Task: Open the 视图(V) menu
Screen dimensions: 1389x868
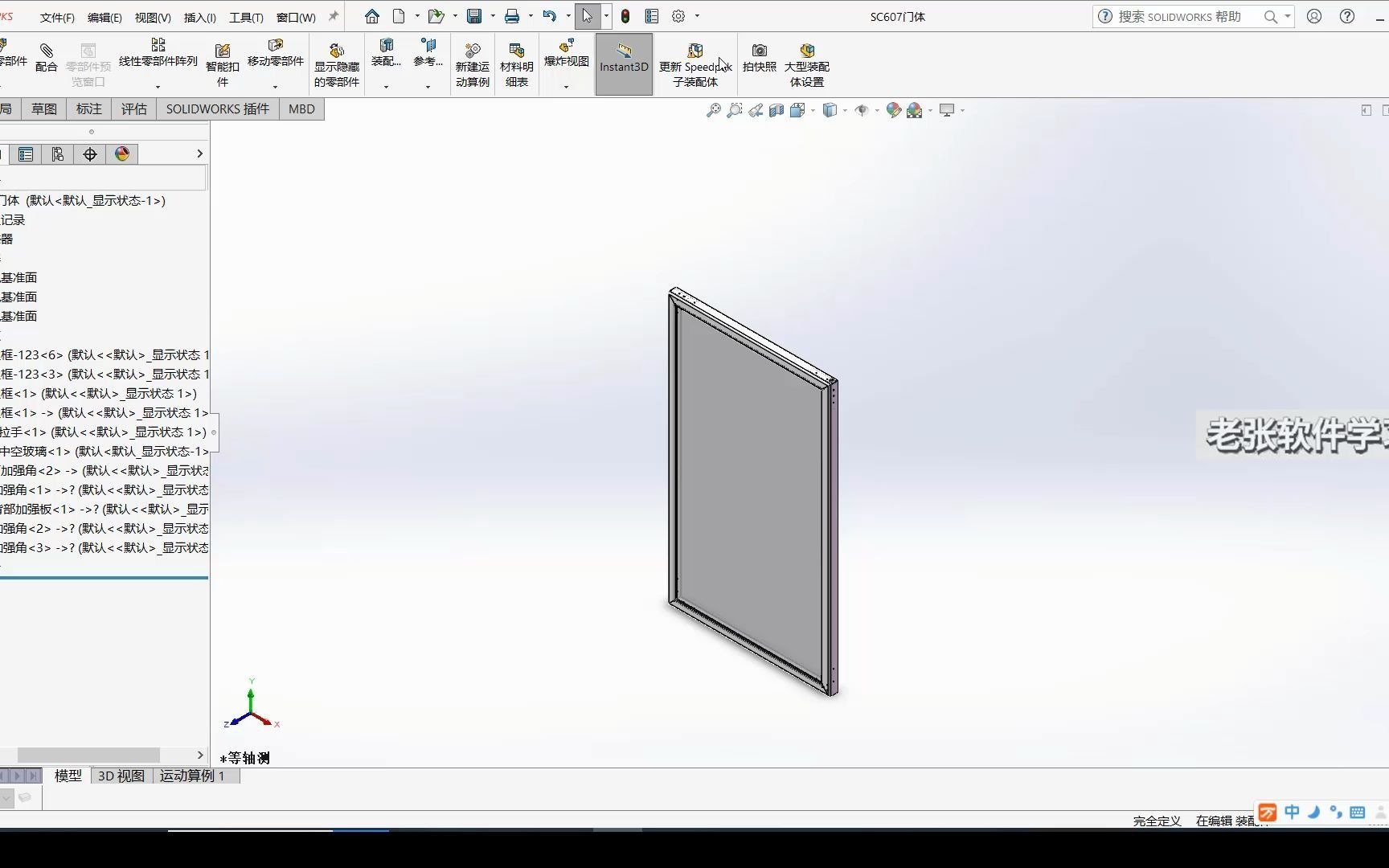Action: pyautogui.click(x=153, y=17)
